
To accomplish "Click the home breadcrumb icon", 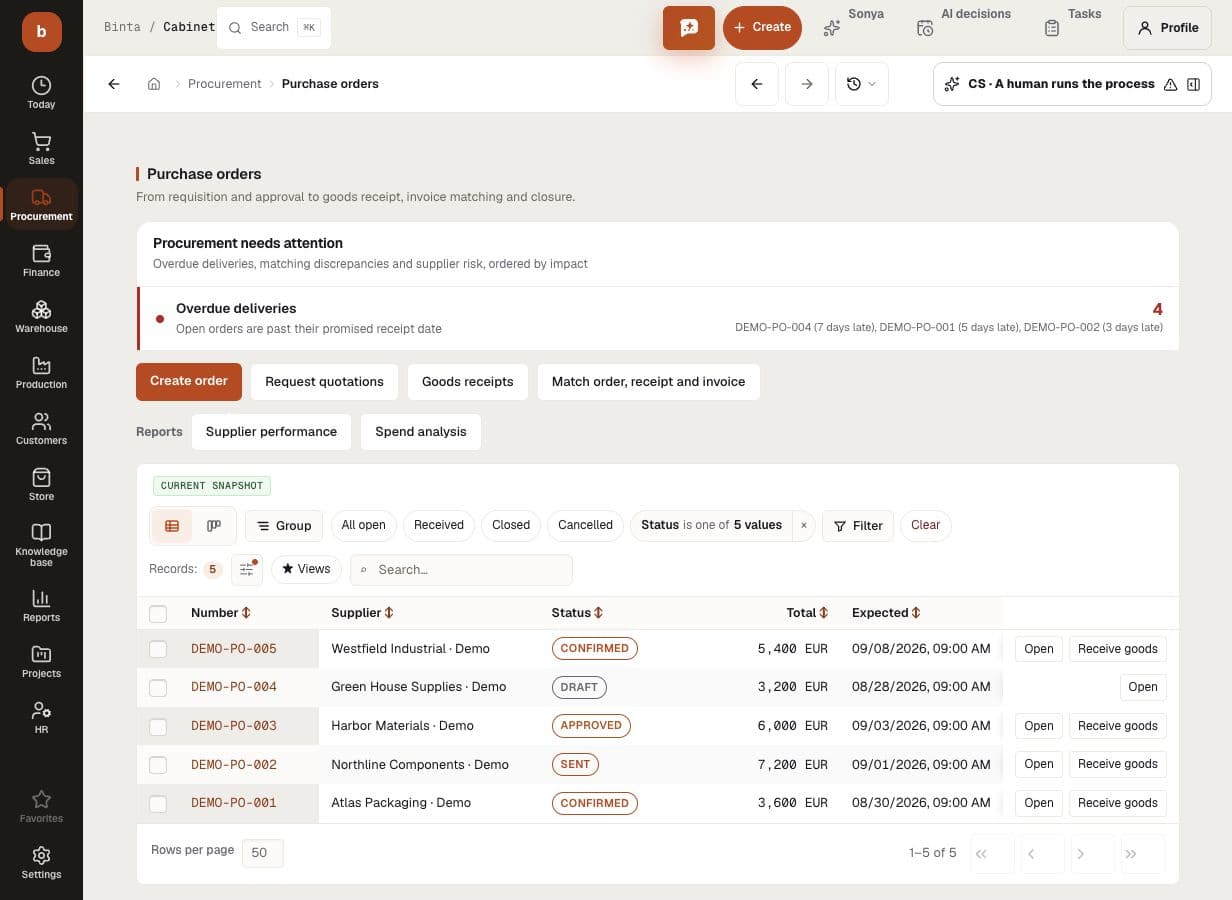I will click(x=154, y=84).
